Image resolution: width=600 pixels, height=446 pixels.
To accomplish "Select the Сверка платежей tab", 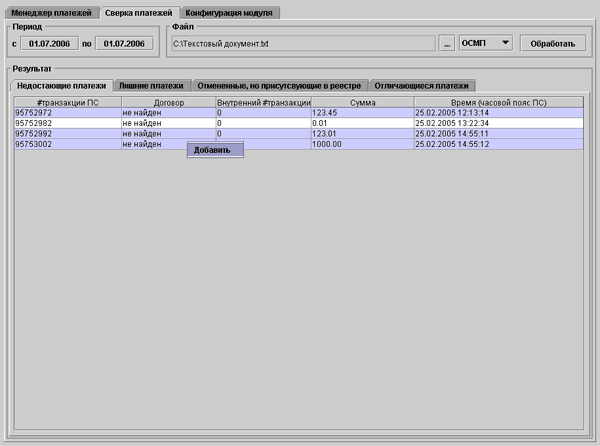I will (x=139, y=12).
